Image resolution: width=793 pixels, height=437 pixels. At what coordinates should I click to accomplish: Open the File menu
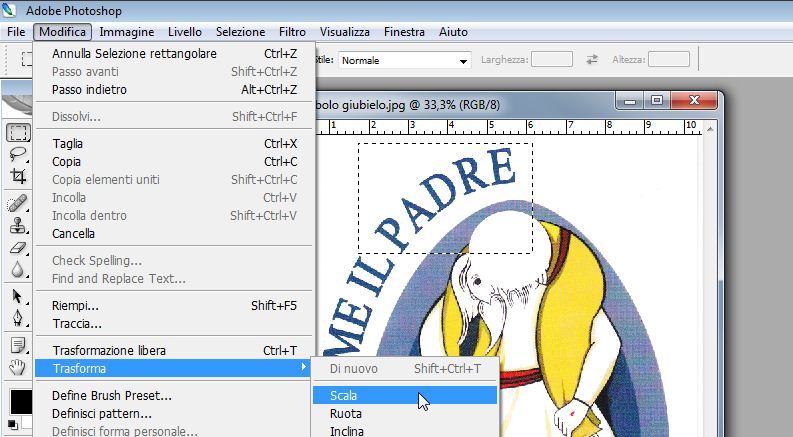tap(16, 32)
